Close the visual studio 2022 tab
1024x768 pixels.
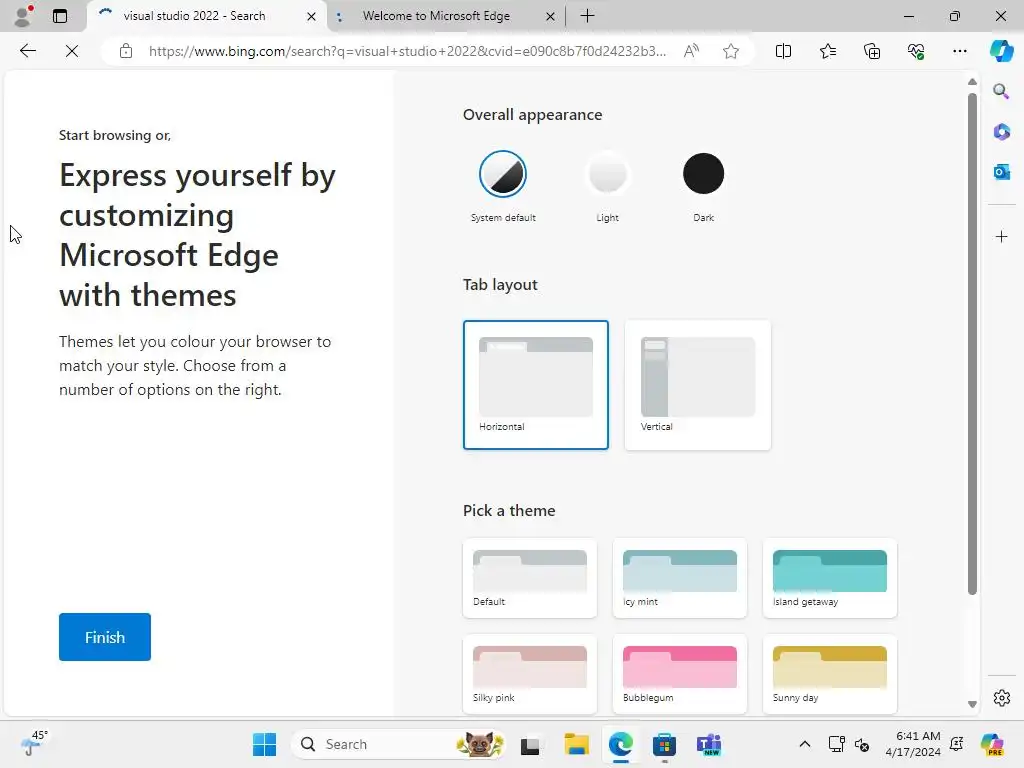coord(312,16)
